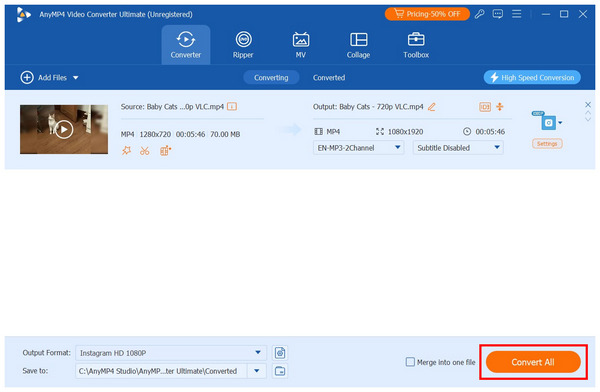Click the custom profile settings icon

pos(280,353)
